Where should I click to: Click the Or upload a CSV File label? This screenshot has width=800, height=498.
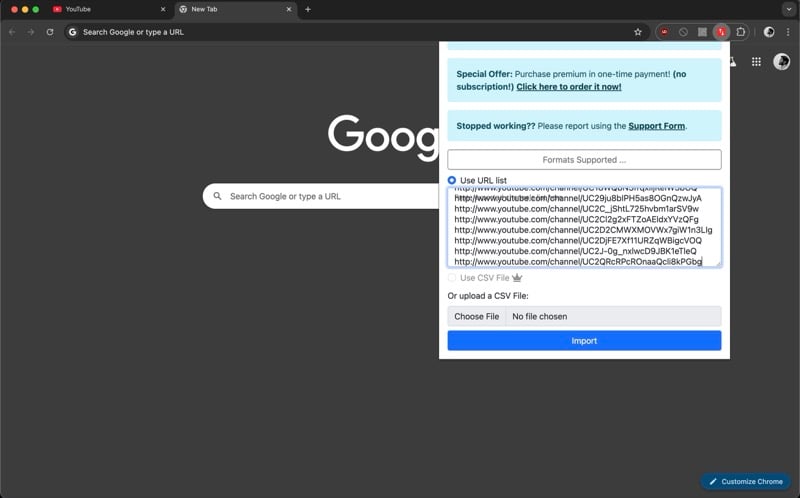point(488,296)
